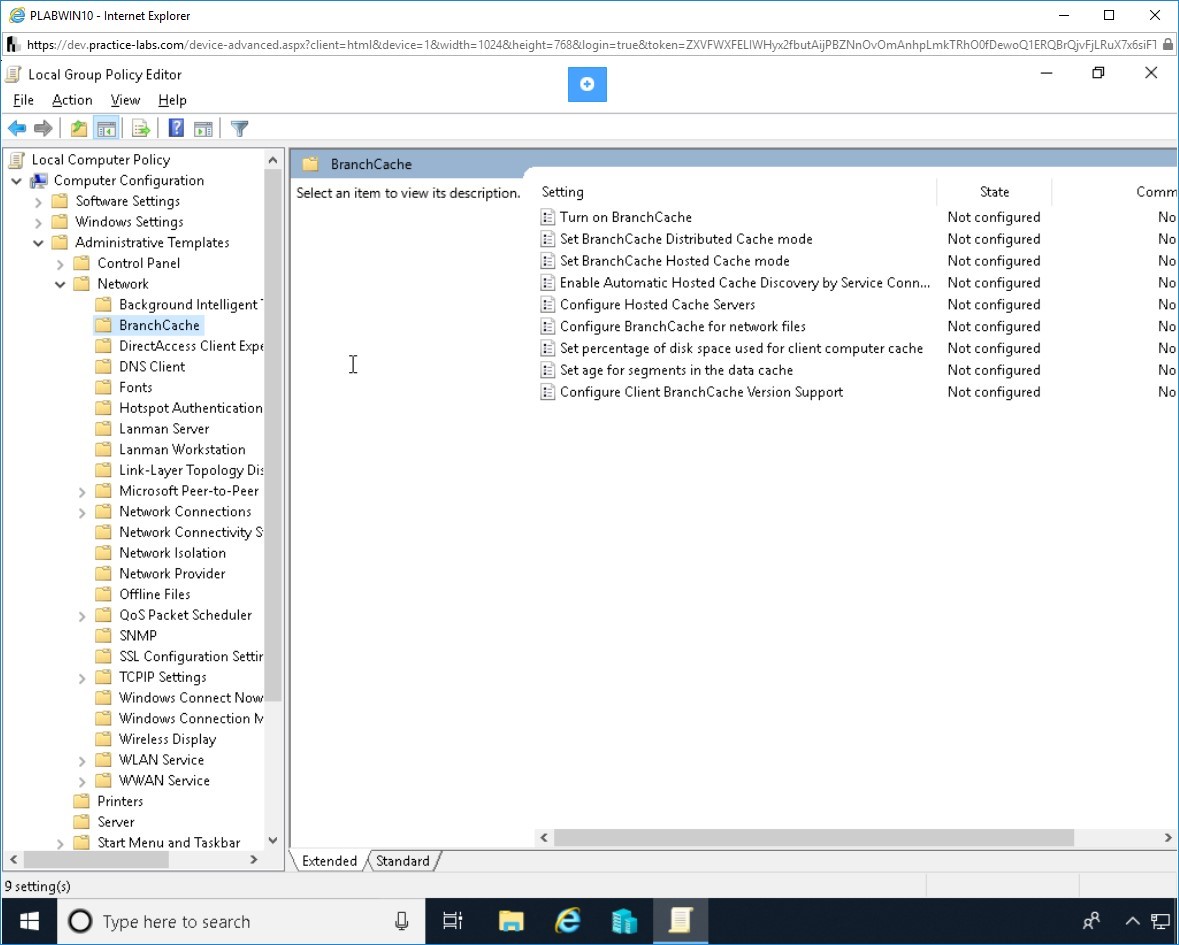This screenshot has height=945, width=1179.
Task: Click the browser address bar URL
Action: click(x=591, y=44)
